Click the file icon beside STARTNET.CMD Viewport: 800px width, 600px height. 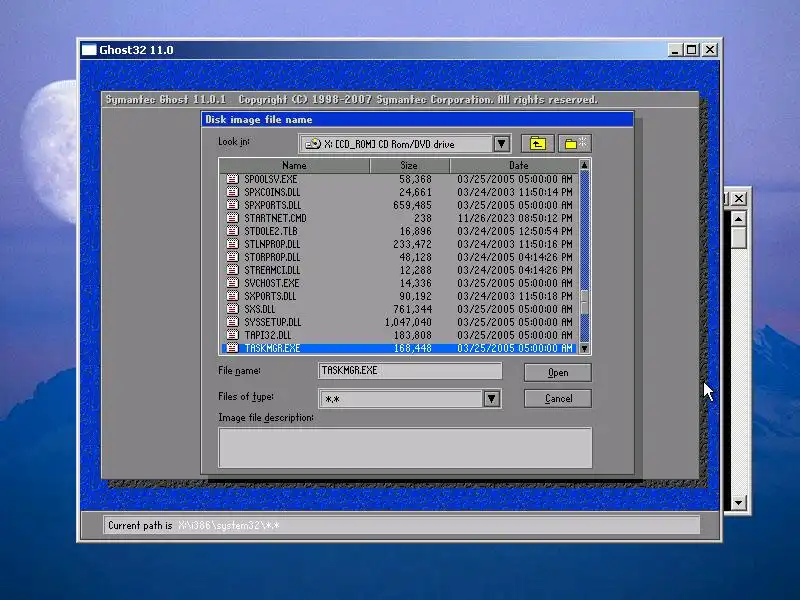(x=233, y=218)
